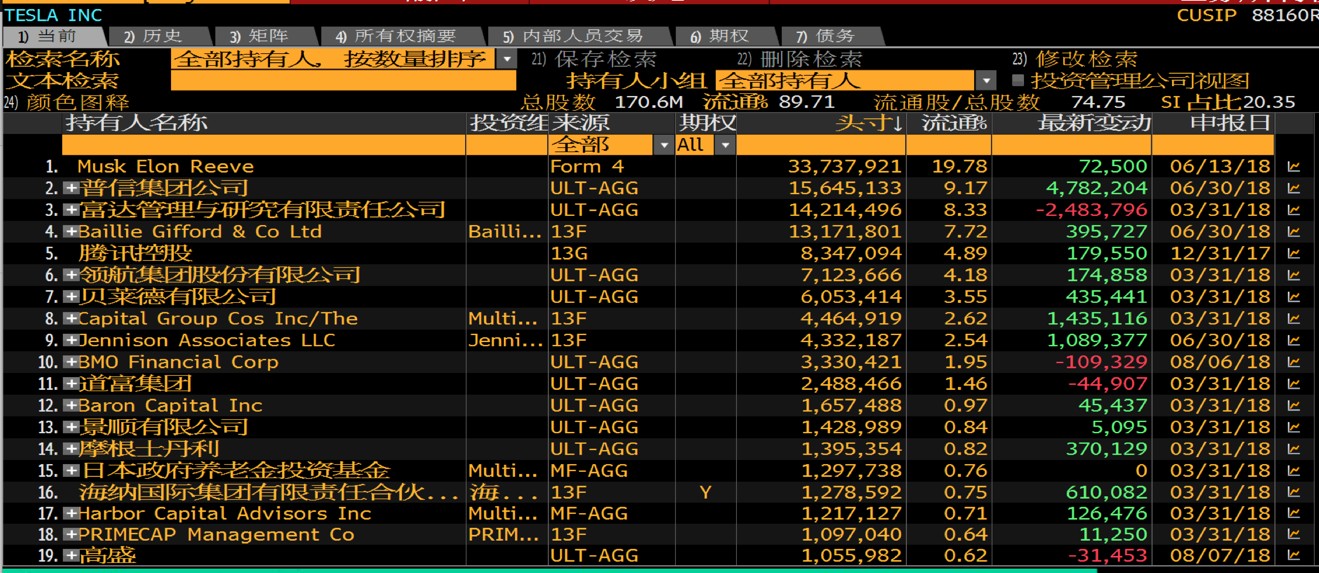Open 颜色图释 legend
Screen dimensions: 1319x573
pyautogui.click(x=67, y=102)
